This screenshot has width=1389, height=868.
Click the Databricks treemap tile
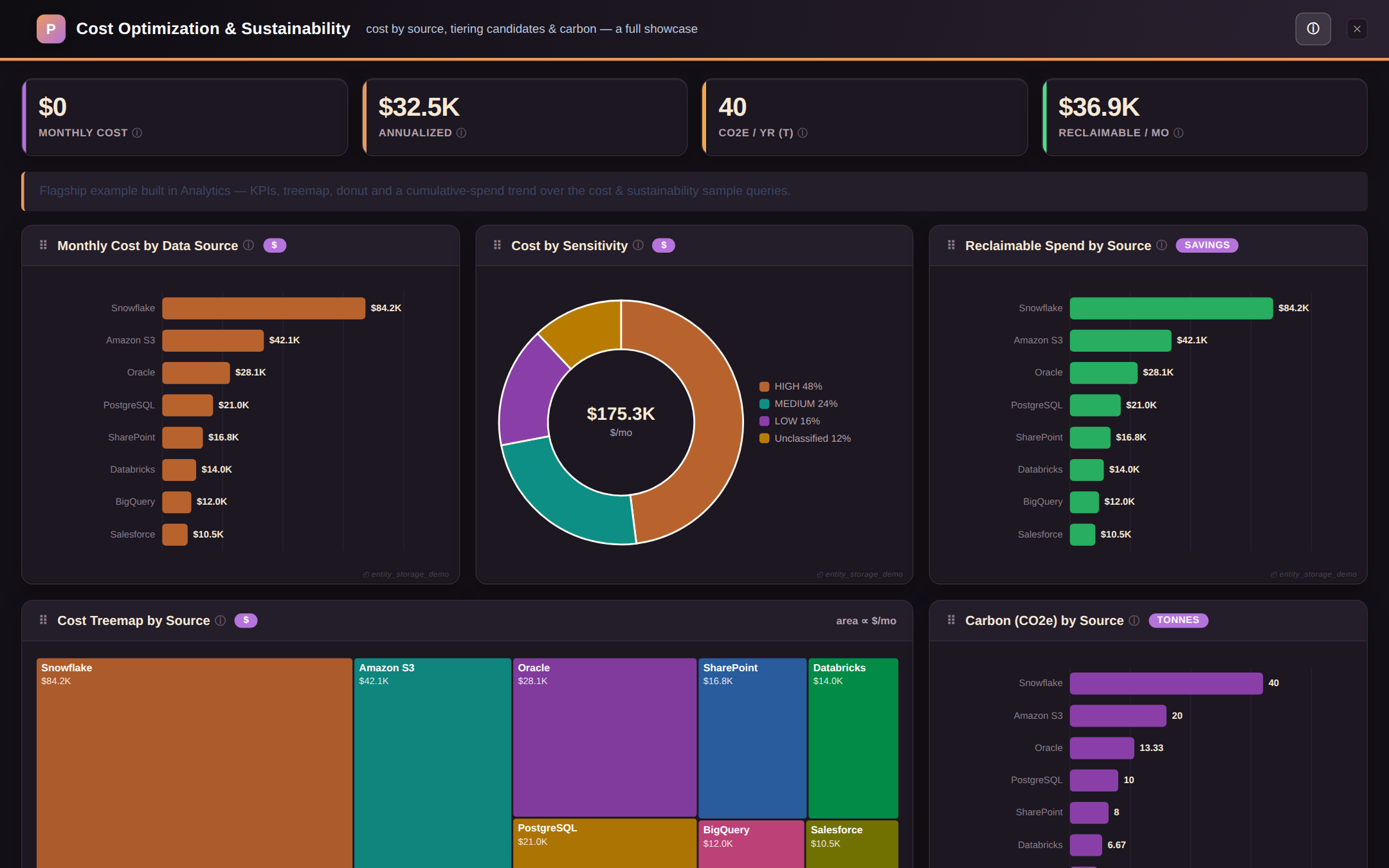coord(853,737)
